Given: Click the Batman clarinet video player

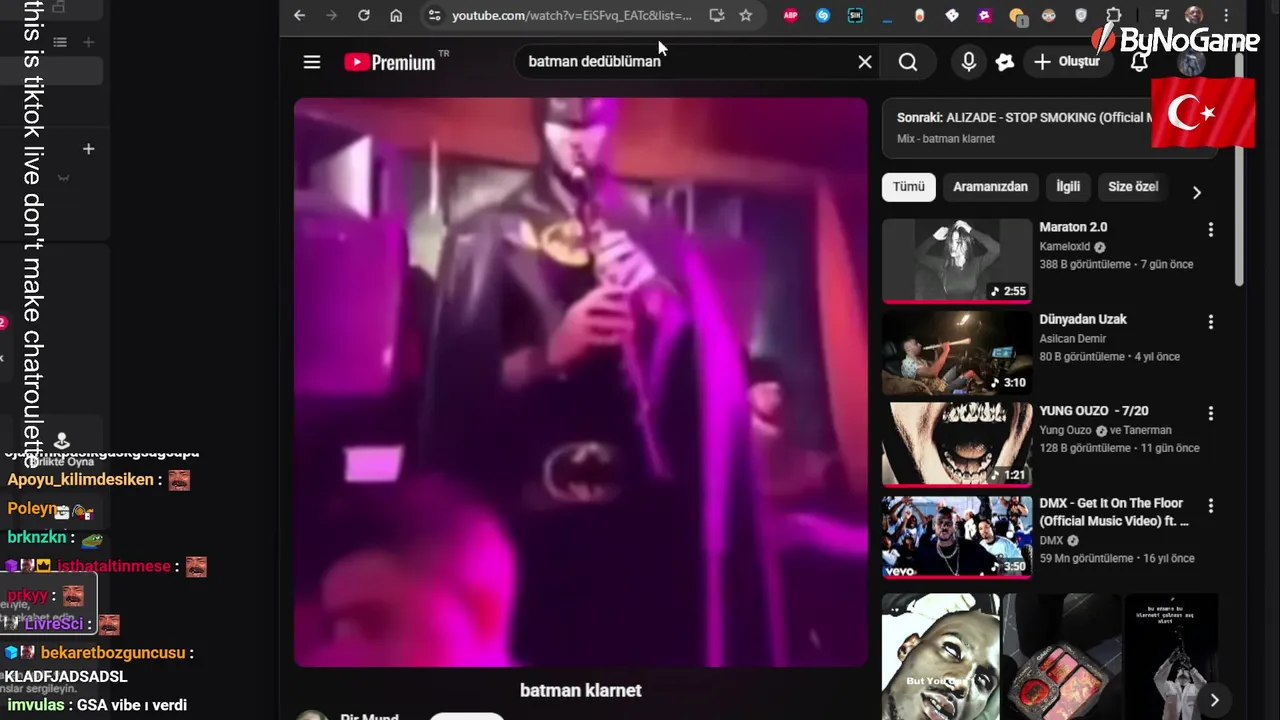Looking at the screenshot, I should [x=581, y=382].
